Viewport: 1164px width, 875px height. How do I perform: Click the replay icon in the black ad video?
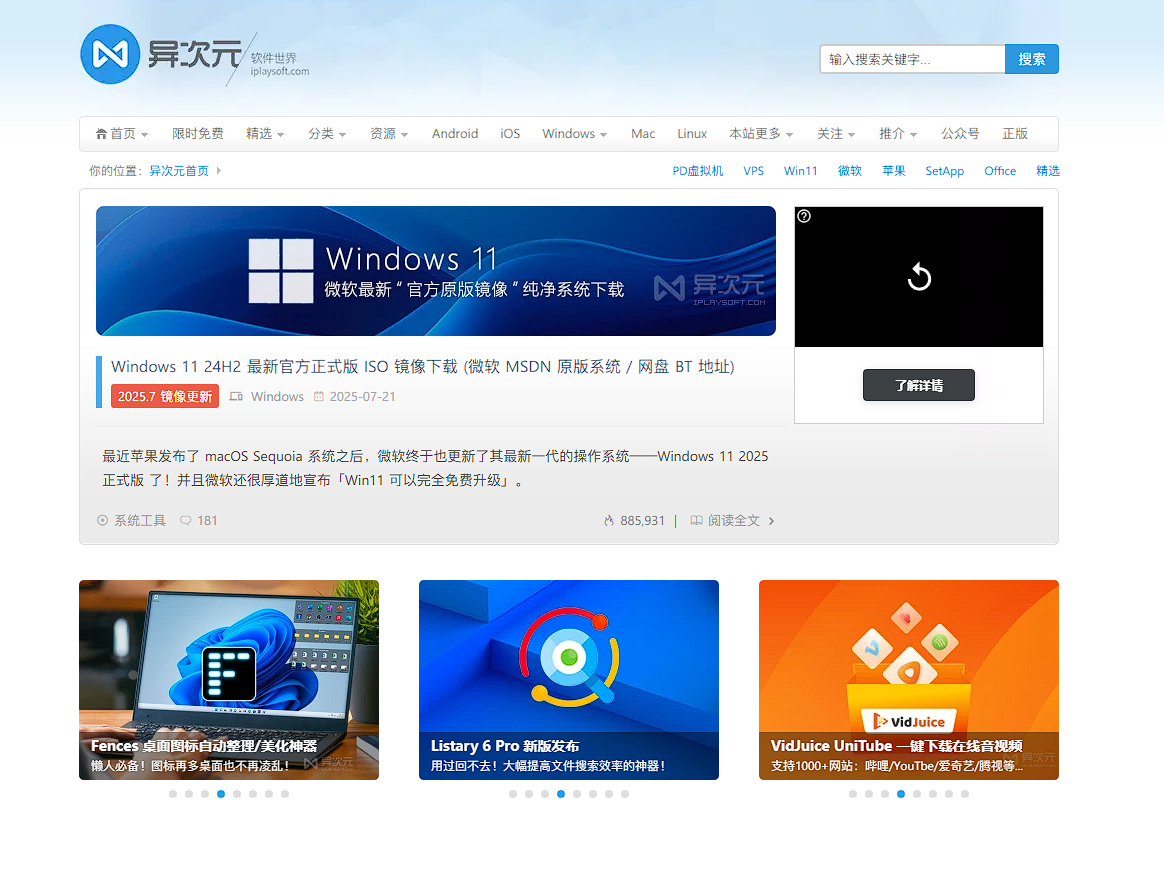tap(919, 277)
